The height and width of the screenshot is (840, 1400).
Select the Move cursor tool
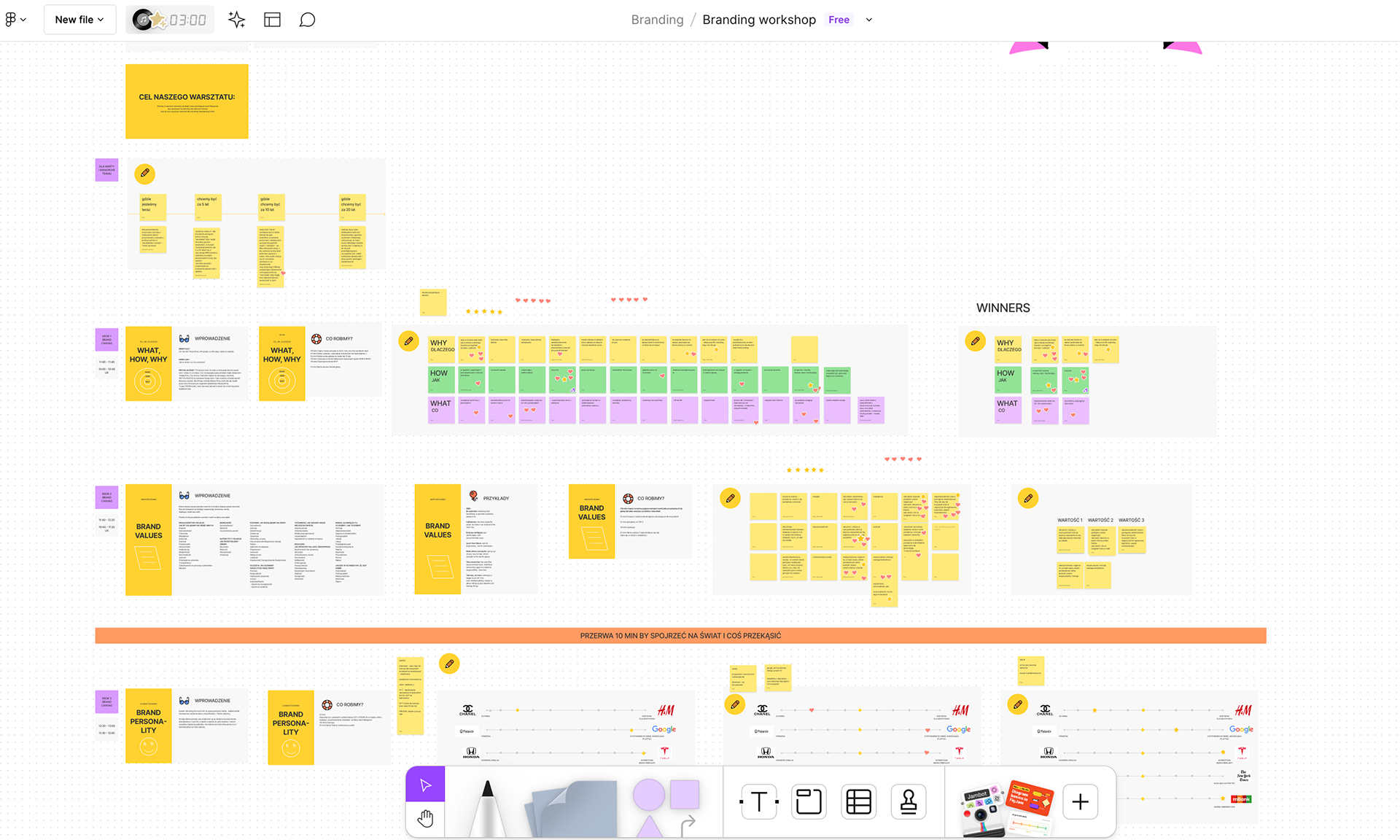pyautogui.click(x=425, y=785)
